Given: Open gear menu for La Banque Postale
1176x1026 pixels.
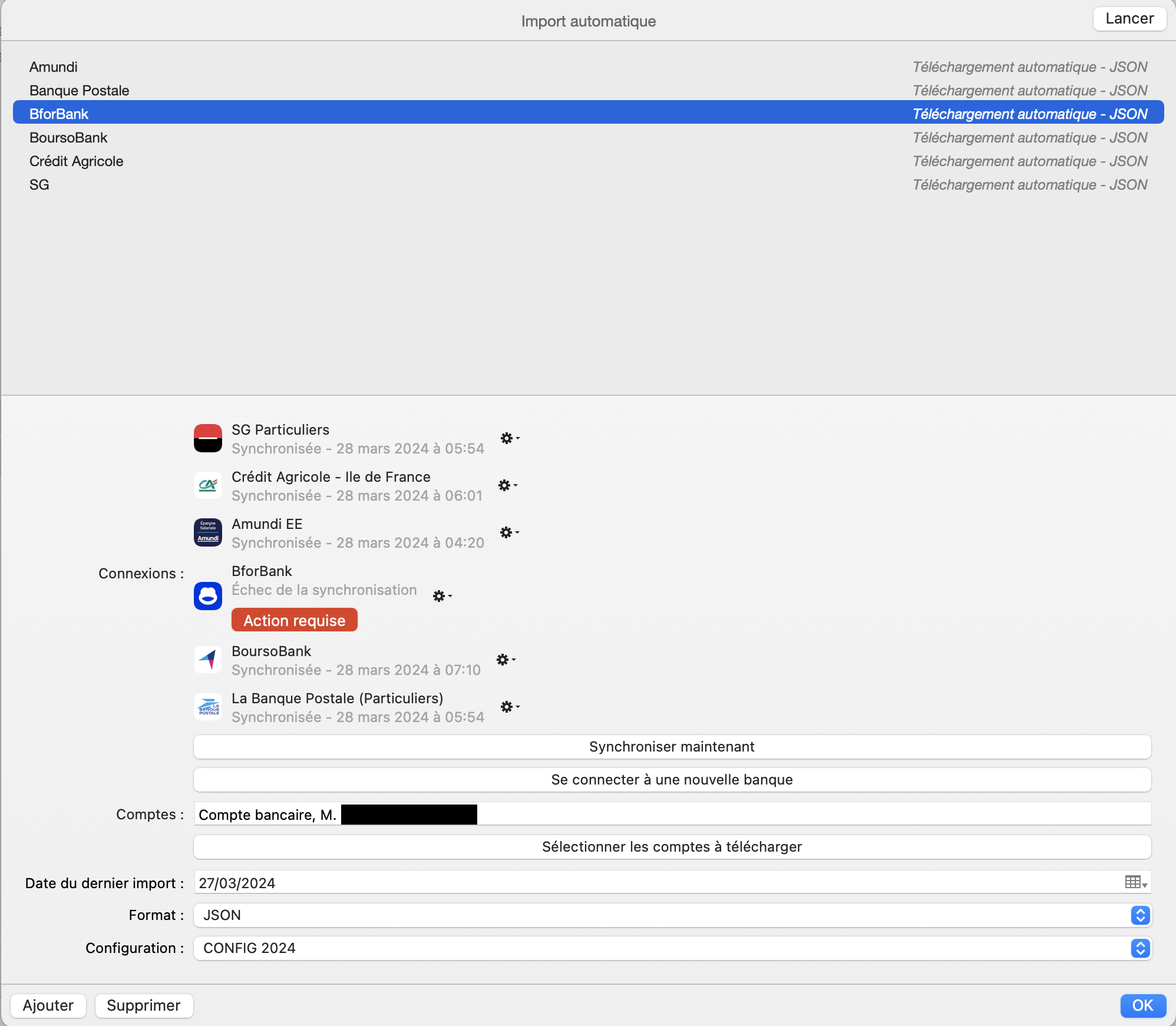Looking at the screenshot, I should [510, 707].
